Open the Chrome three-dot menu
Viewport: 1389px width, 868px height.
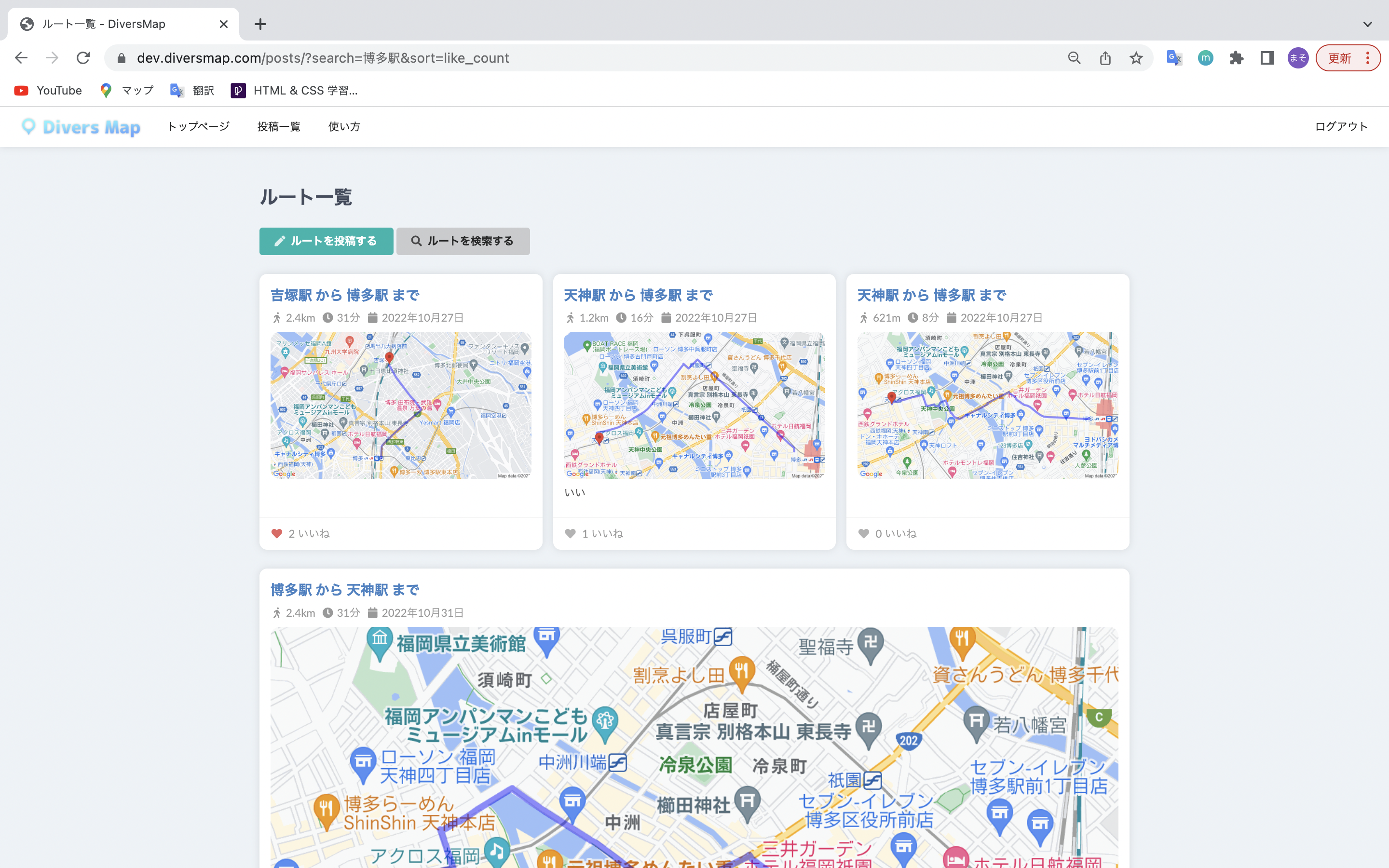pos(1369,58)
